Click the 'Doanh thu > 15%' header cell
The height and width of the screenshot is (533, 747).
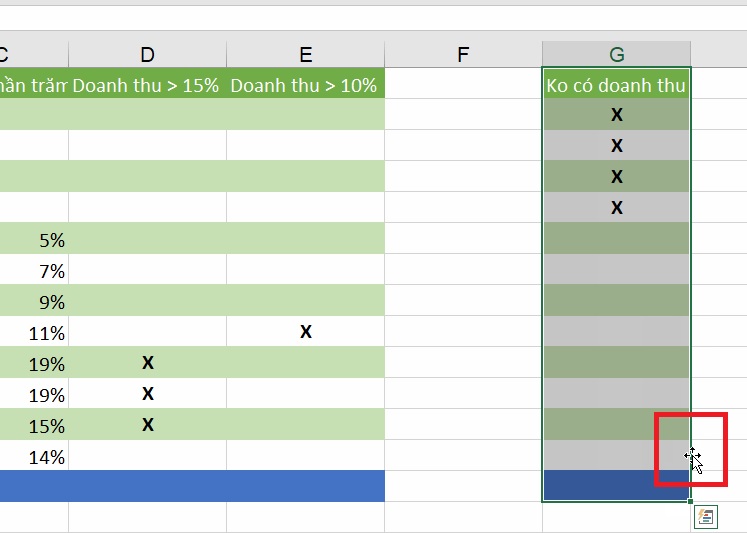tap(148, 83)
